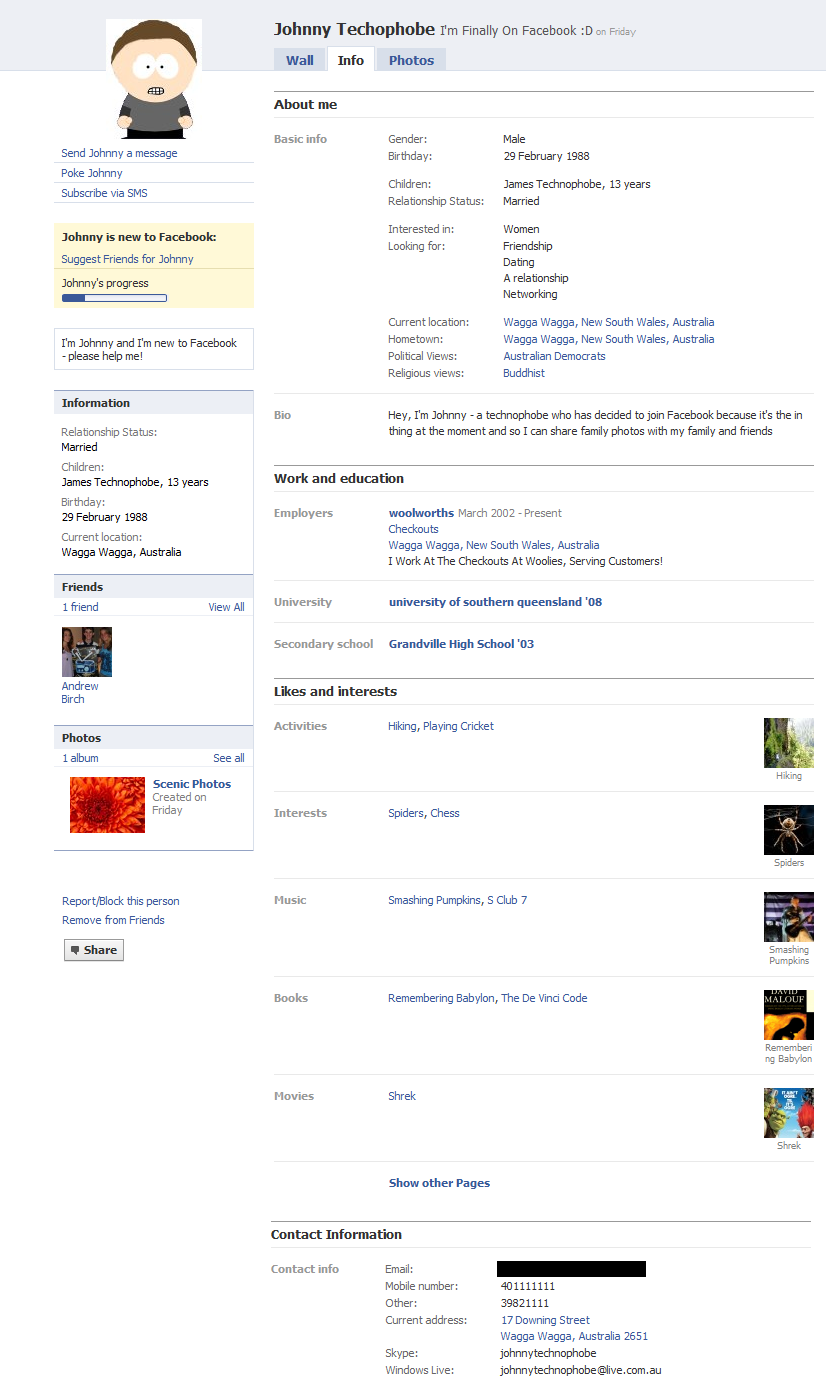Click Subscribe via SMS

pyautogui.click(x=104, y=193)
